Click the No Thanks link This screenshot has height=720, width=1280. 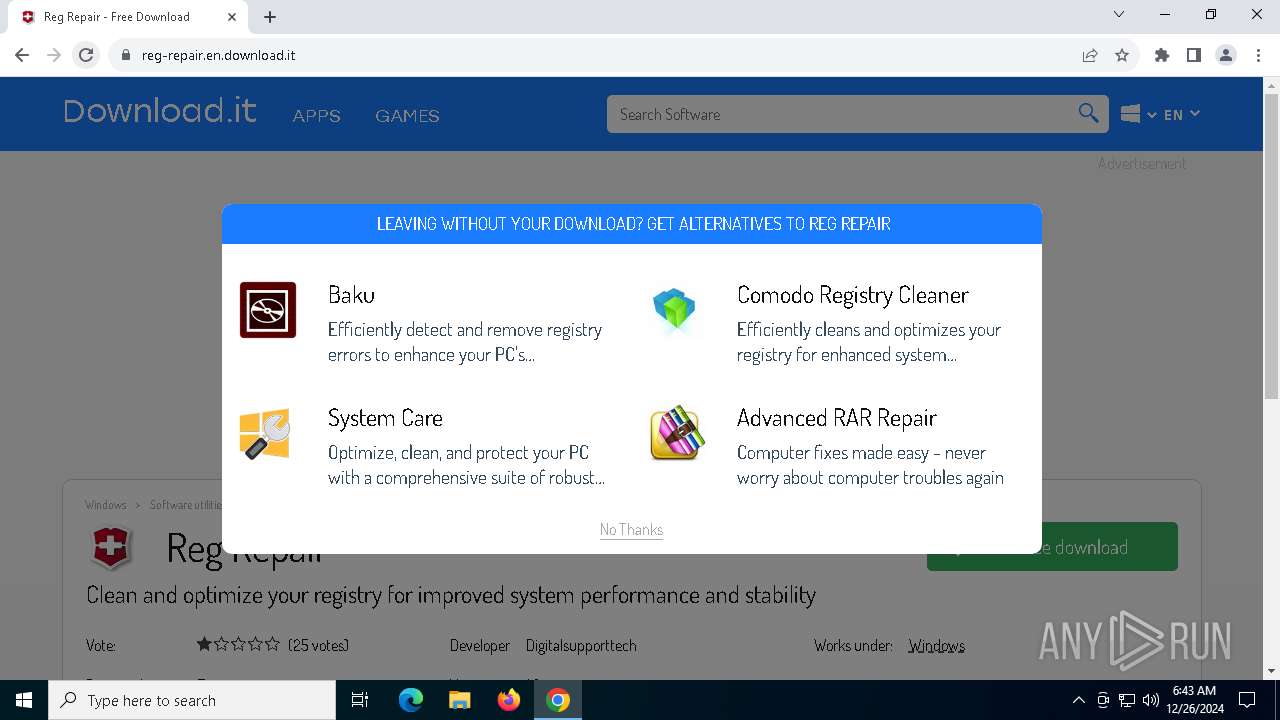click(x=631, y=529)
